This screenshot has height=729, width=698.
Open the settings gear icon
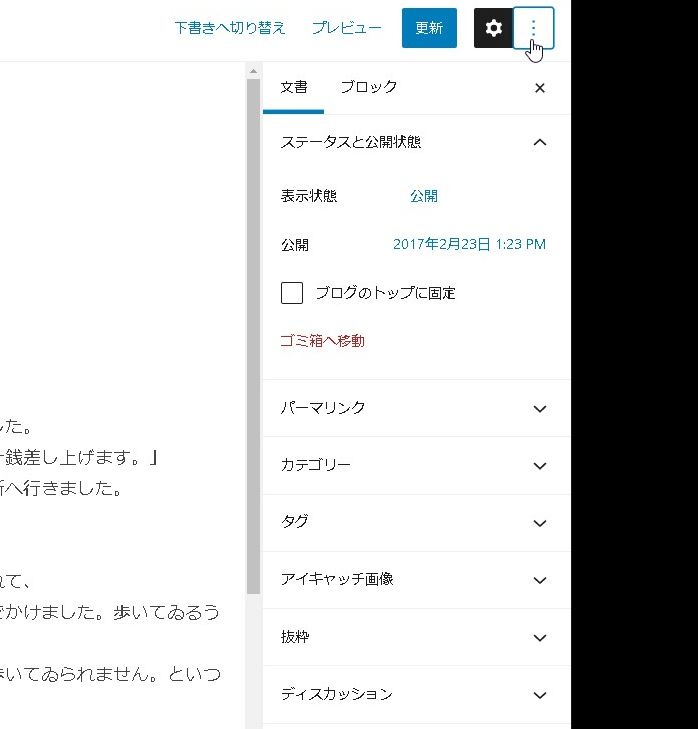click(x=493, y=28)
